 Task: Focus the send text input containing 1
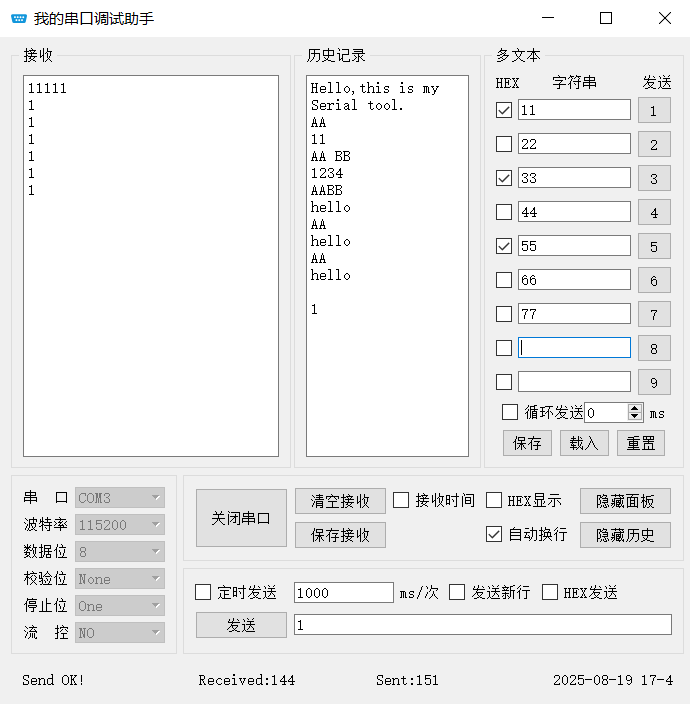483,625
